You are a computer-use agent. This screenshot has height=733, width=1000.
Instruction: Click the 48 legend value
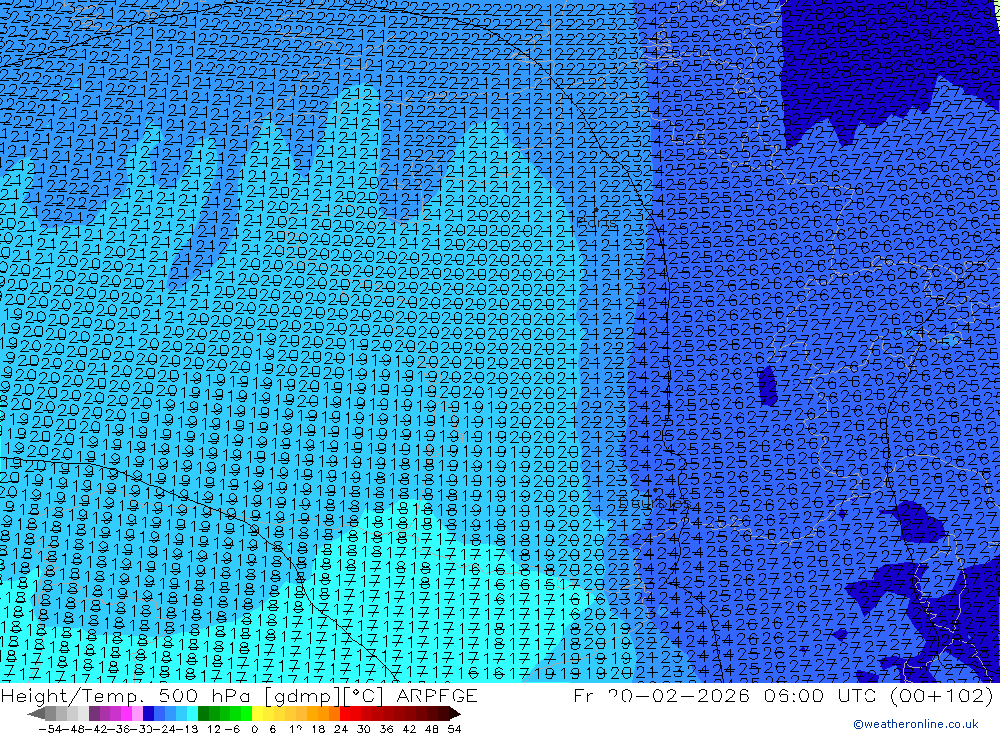tap(432, 729)
